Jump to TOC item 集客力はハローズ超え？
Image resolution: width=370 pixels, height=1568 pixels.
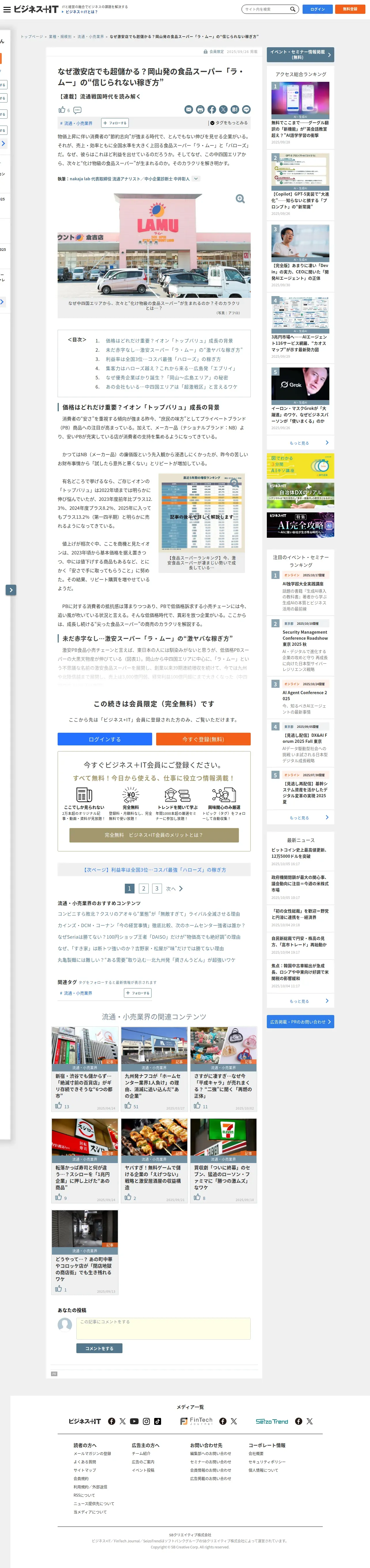point(170,368)
